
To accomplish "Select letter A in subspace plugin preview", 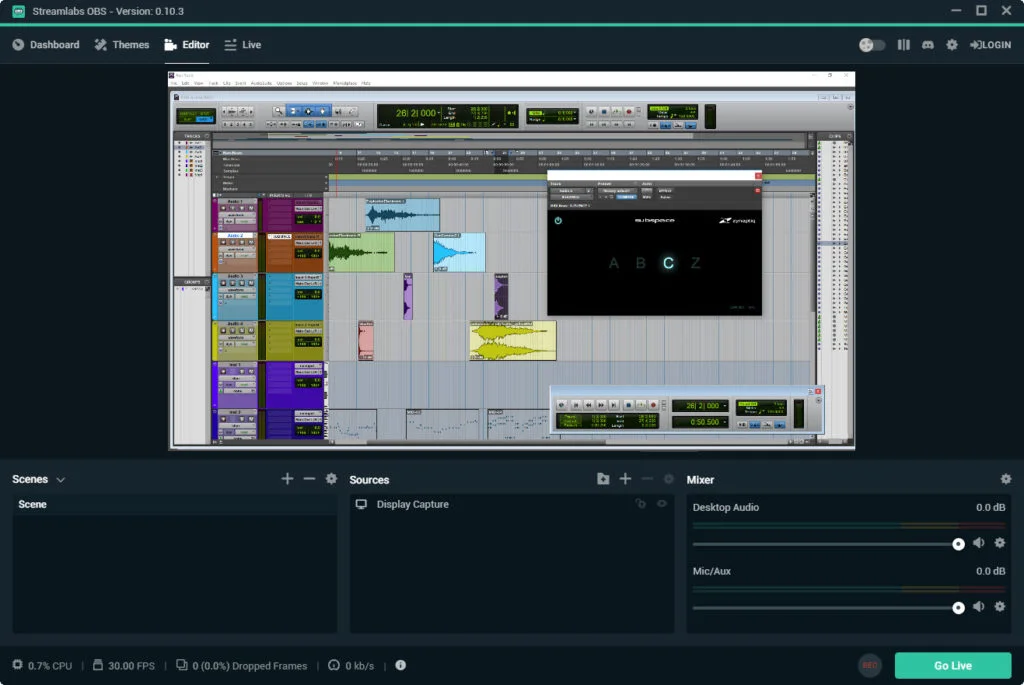I will [613, 263].
